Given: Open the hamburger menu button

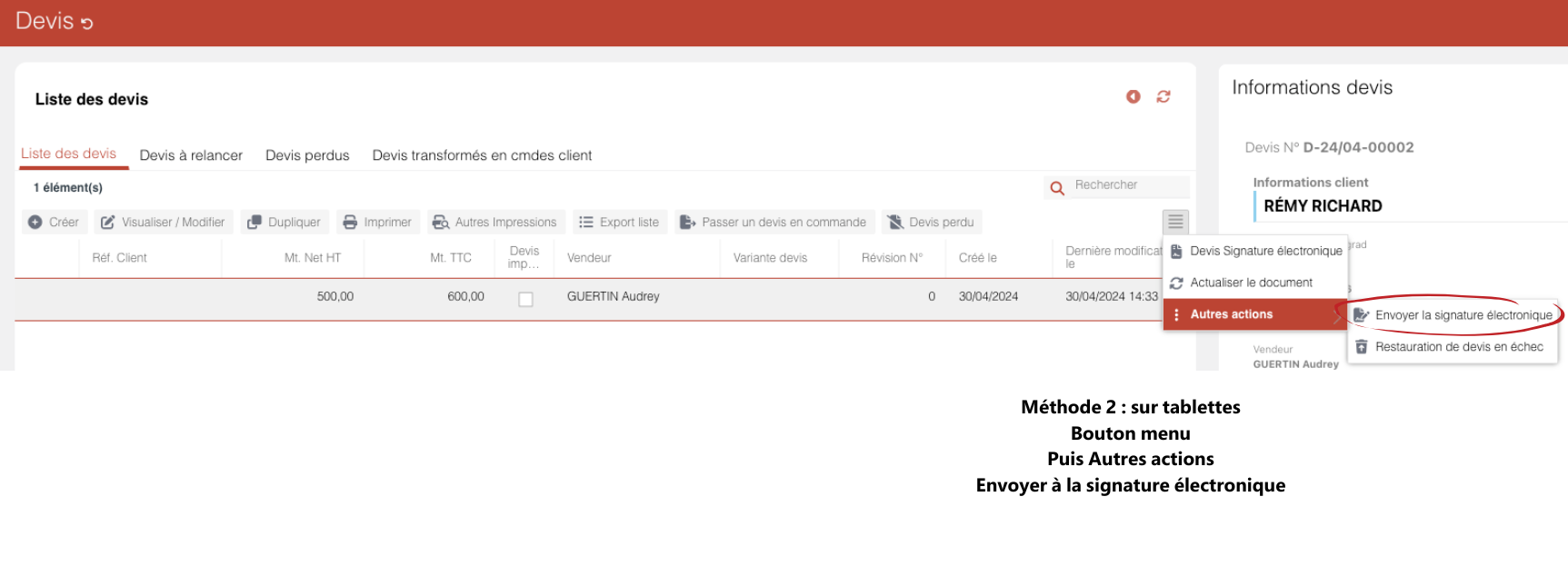Looking at the screenshot, I should (1175, 222).
